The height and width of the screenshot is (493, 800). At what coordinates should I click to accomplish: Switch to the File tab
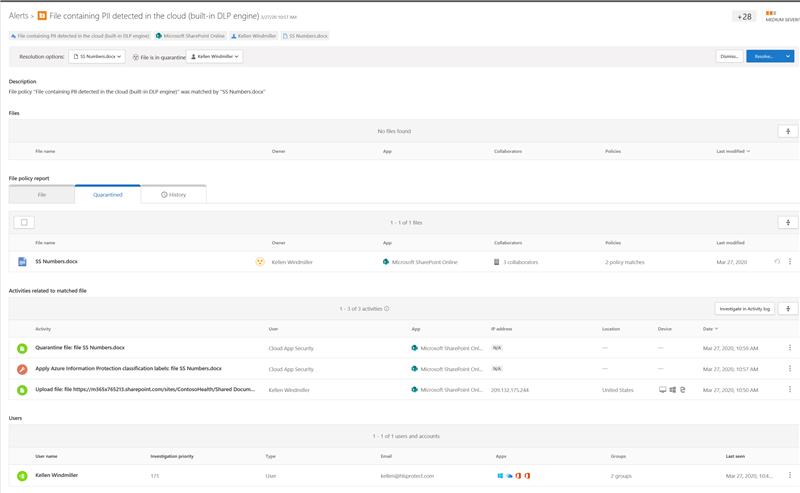point(42,194)
